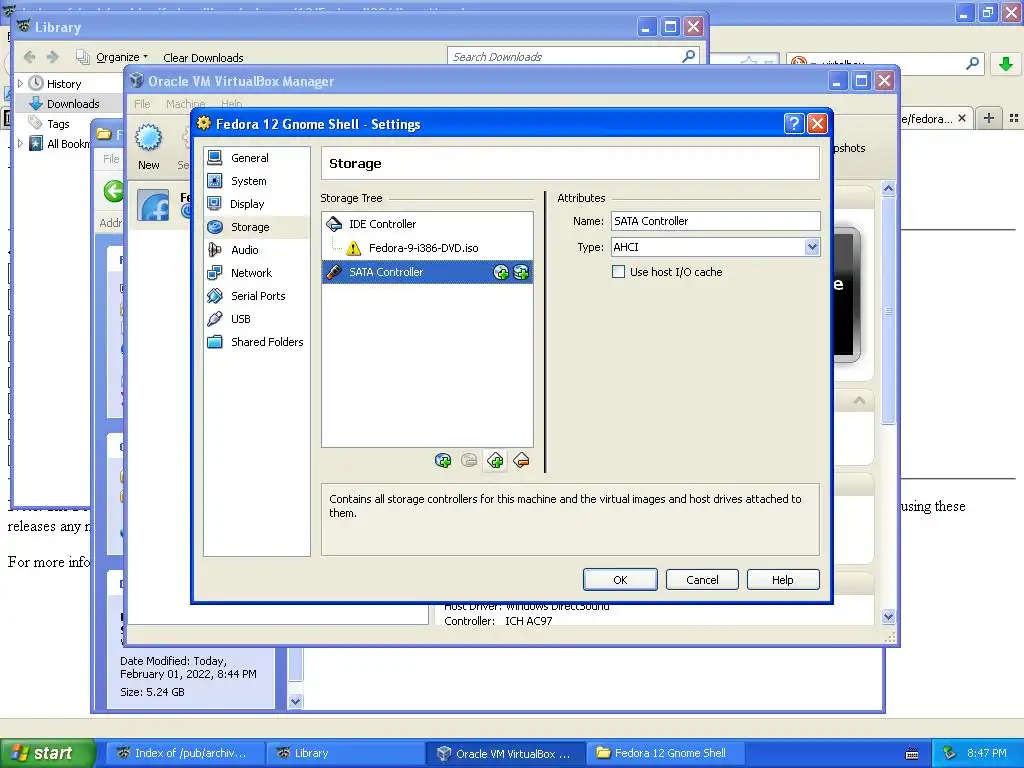Add CD/DVD device on SATA Controller row
Viewport: 1024px width, 768px height.
coord(501,272)
